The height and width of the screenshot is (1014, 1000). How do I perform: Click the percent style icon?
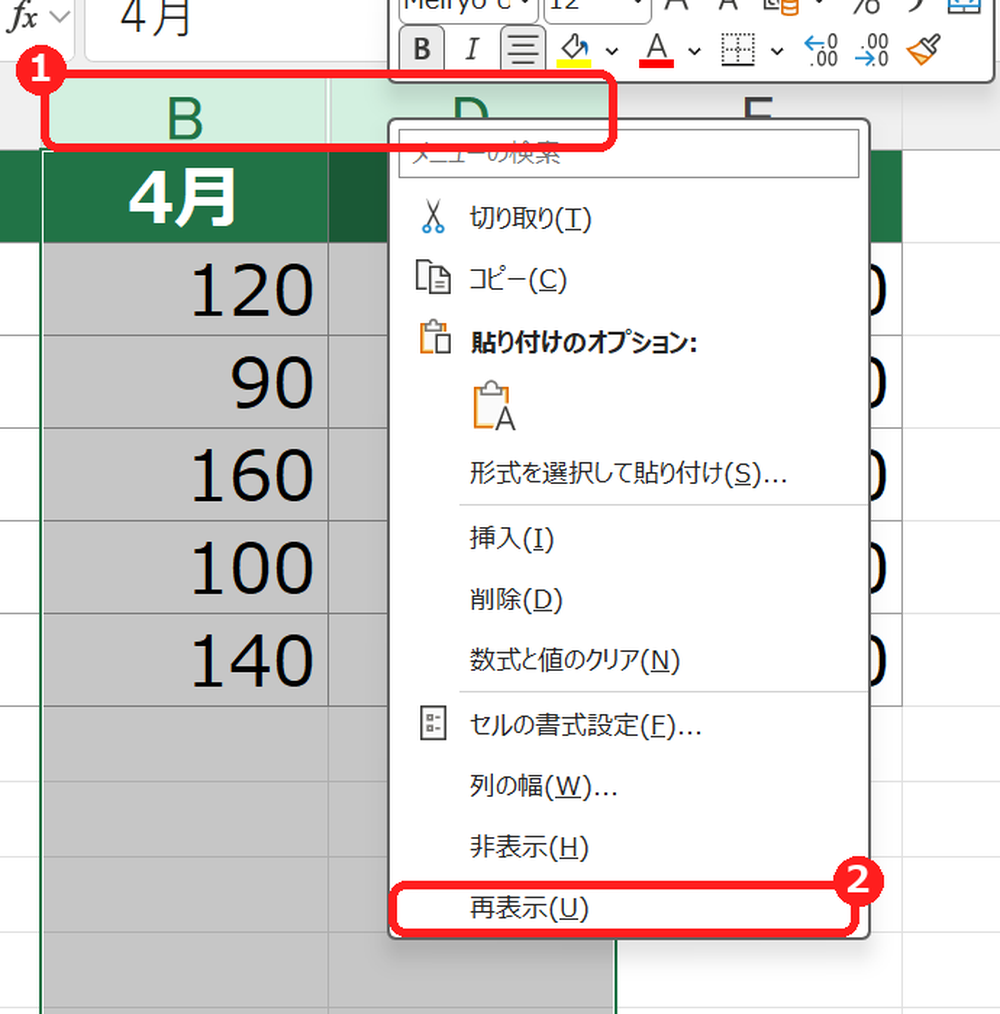866,5
